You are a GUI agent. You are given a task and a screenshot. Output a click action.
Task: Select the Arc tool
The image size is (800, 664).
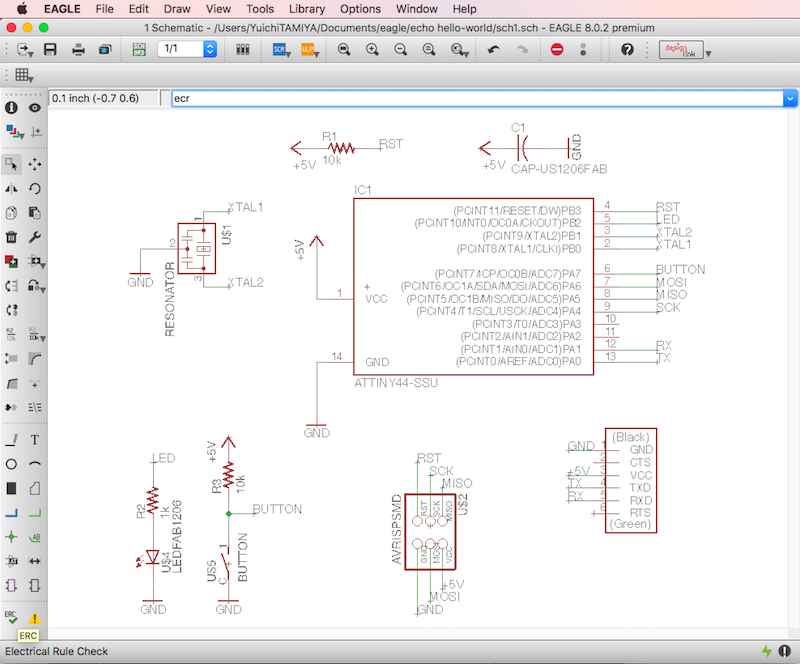(x=35, y=464)
